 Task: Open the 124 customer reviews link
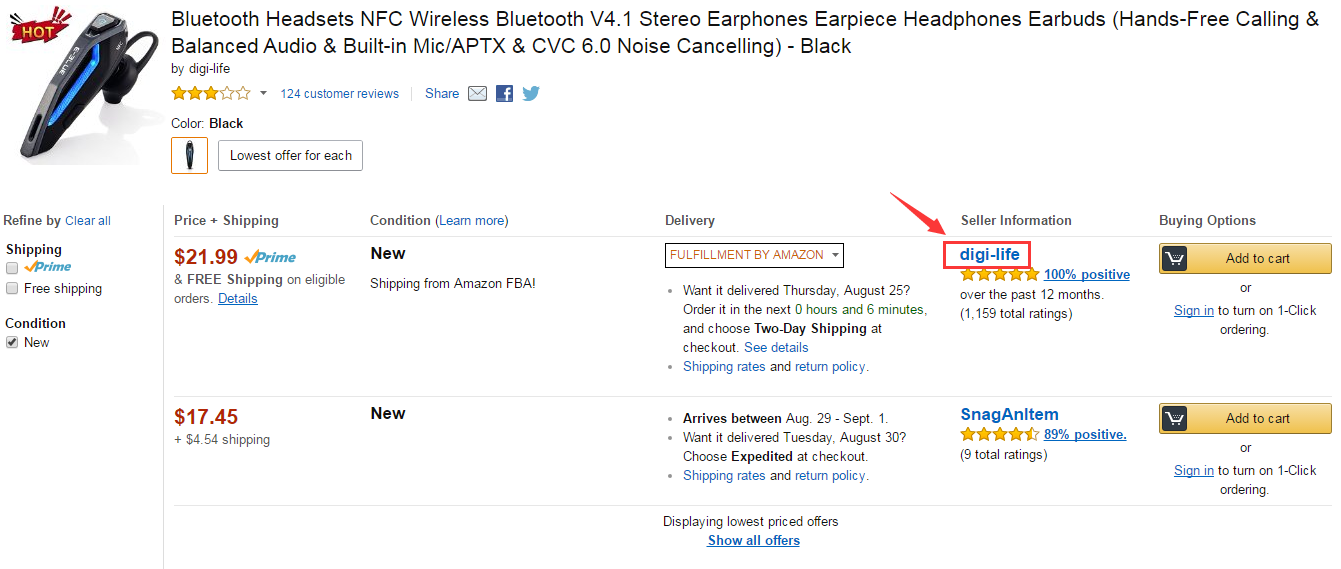click(x=340, y=94)
